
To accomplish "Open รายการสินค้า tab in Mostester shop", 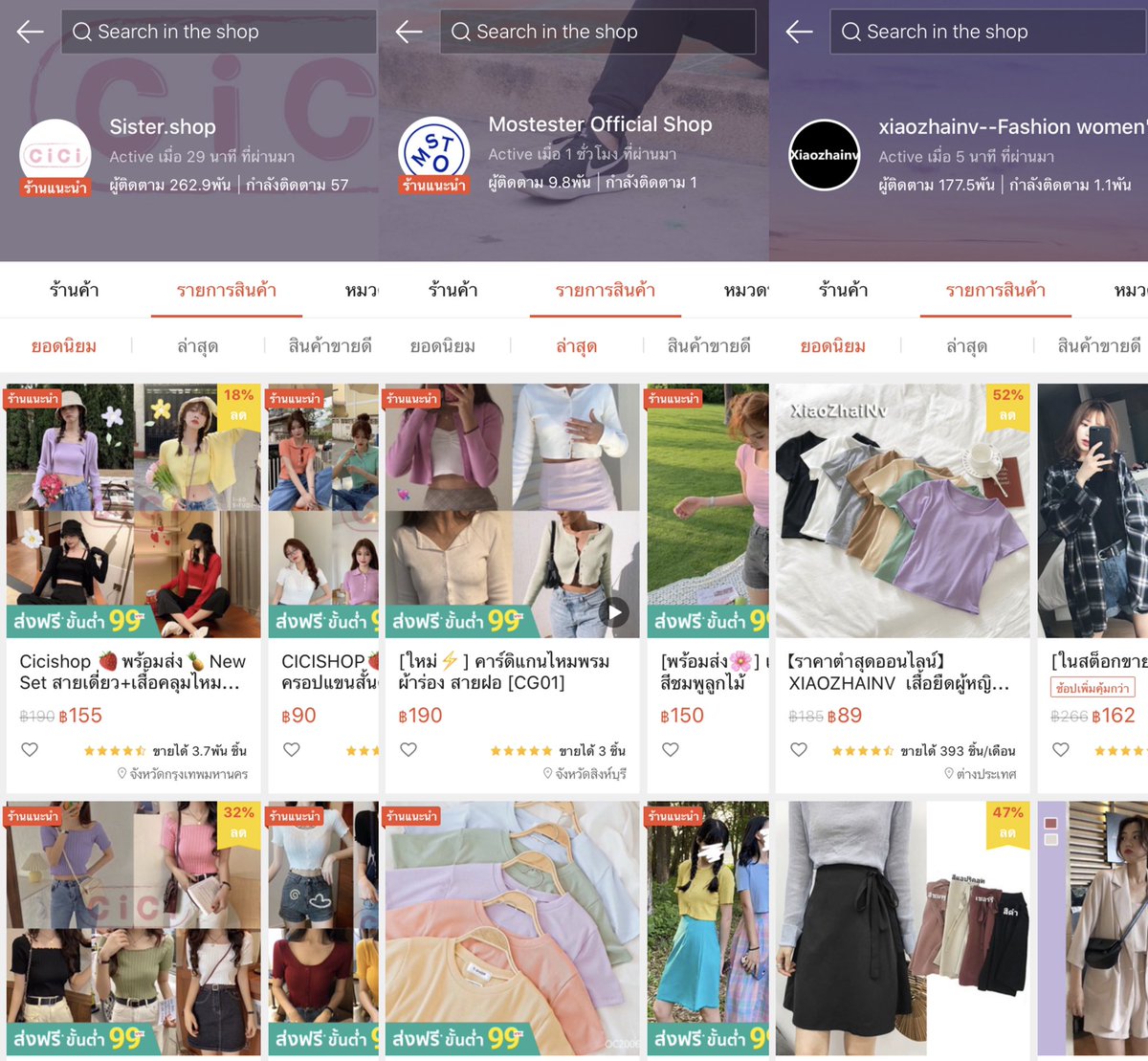I will (x=606, y=290).
